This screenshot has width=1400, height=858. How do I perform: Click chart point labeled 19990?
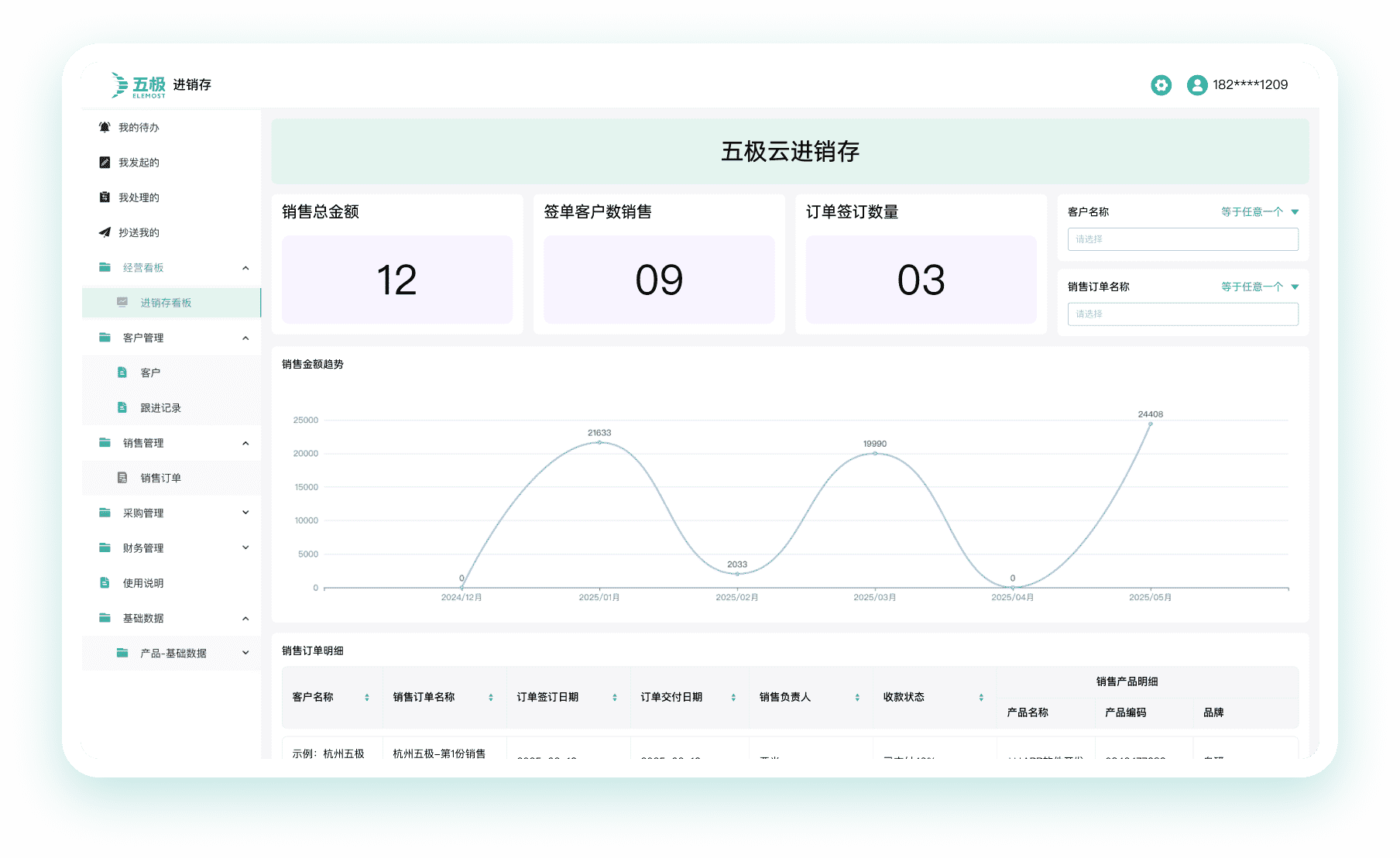point(875,453)
